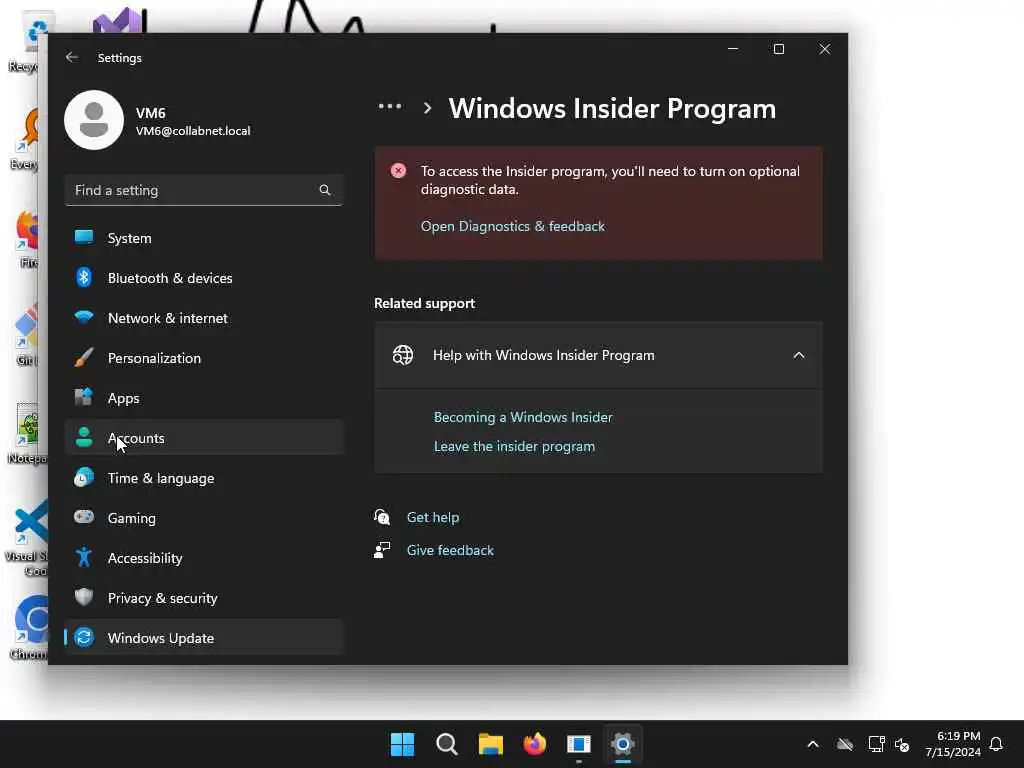1024x768 pixels.
Task: Show hidden tray icons chevron
Action: click(x=813, y=744)
